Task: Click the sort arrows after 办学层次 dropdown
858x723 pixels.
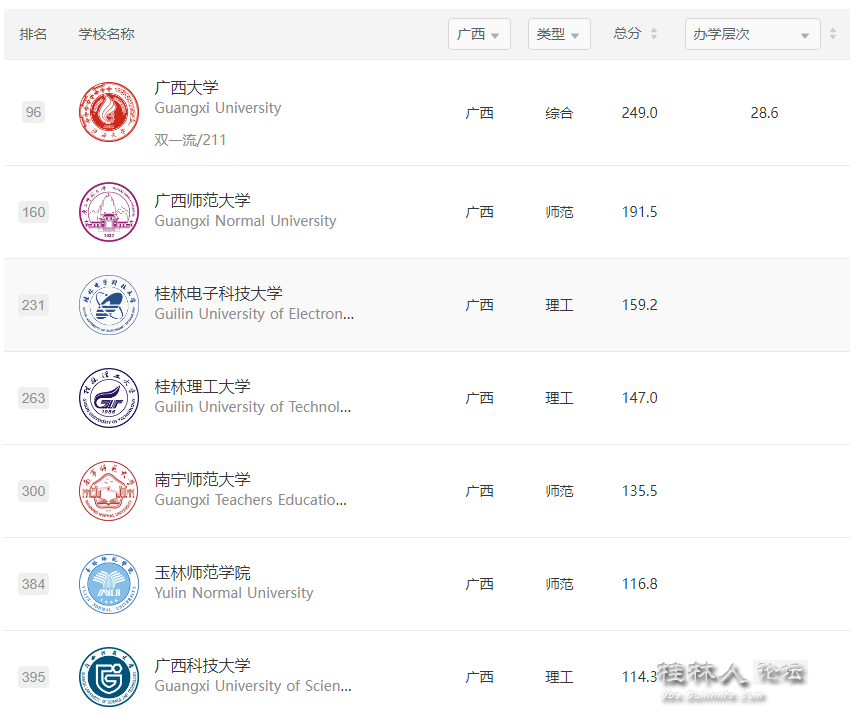Action: [833, 34]
